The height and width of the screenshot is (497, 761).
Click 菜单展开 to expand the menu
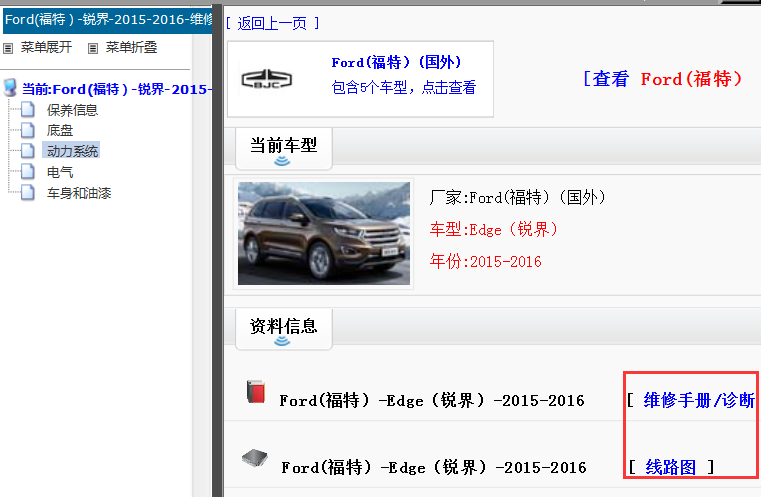[x=46, y=48]
